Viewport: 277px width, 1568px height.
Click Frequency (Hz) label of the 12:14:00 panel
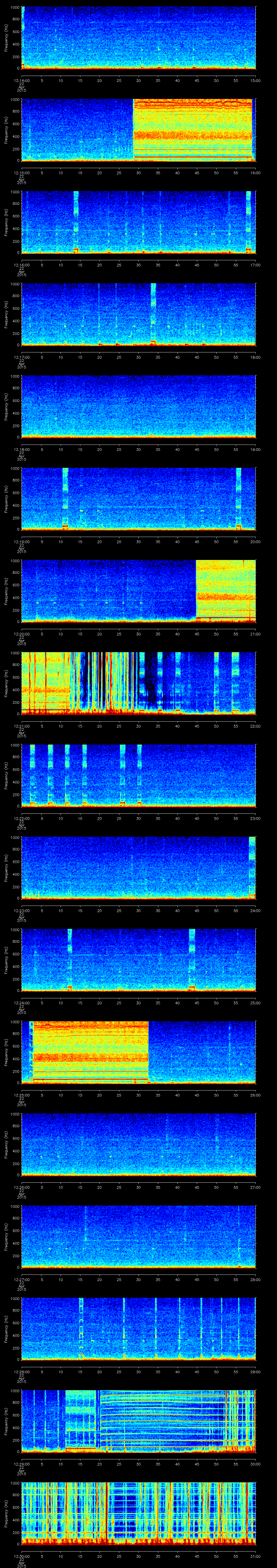[x=6, y=38]
